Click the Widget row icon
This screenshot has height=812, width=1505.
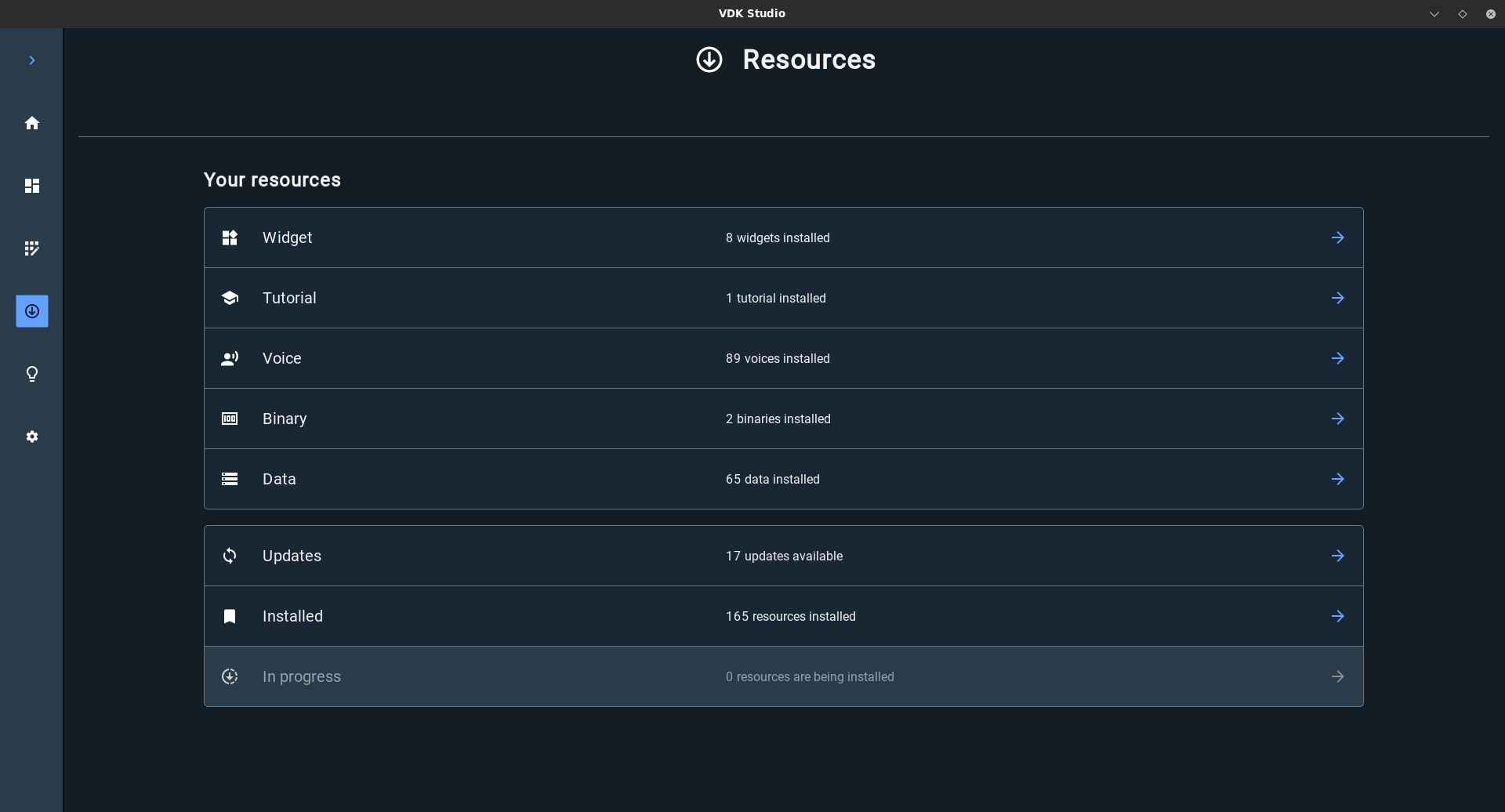coord(230,237)
